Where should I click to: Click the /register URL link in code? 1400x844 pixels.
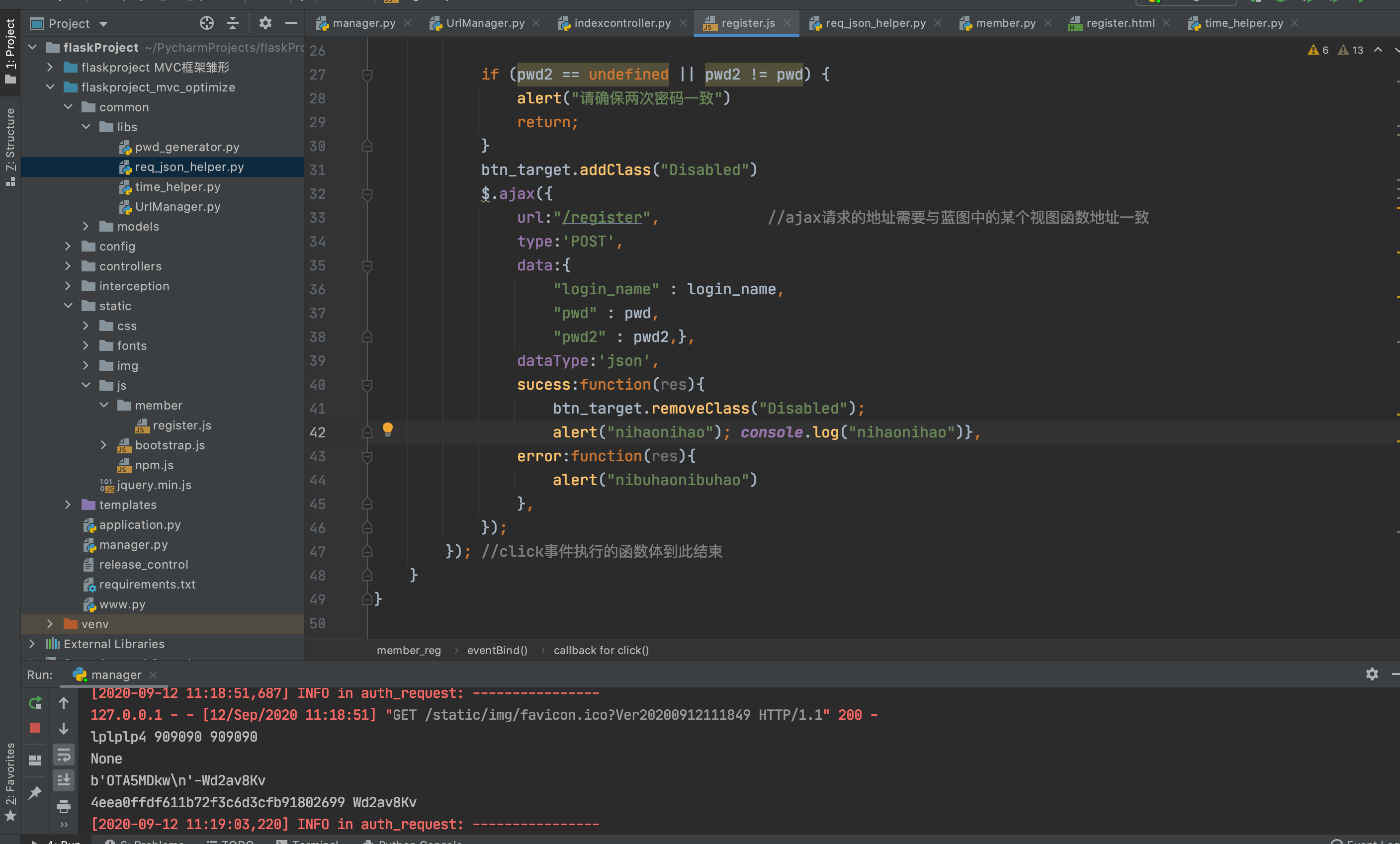[x=602, y=218]
